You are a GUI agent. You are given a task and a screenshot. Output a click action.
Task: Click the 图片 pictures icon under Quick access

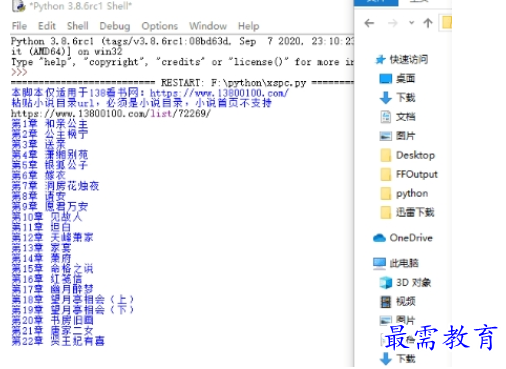click(x=386, y=136)
